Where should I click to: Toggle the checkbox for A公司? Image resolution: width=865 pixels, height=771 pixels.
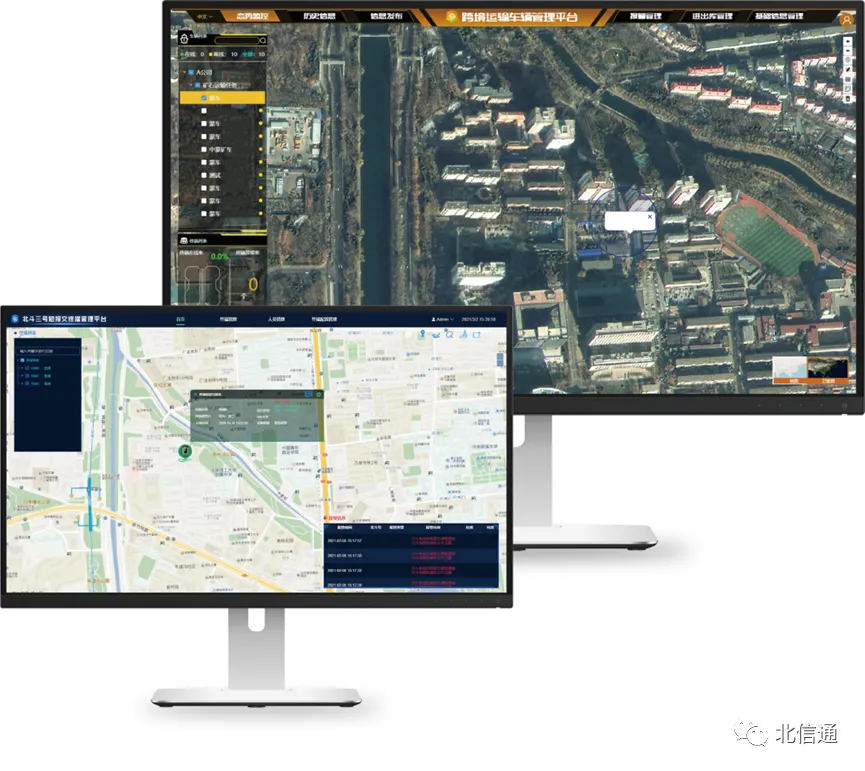191,73
